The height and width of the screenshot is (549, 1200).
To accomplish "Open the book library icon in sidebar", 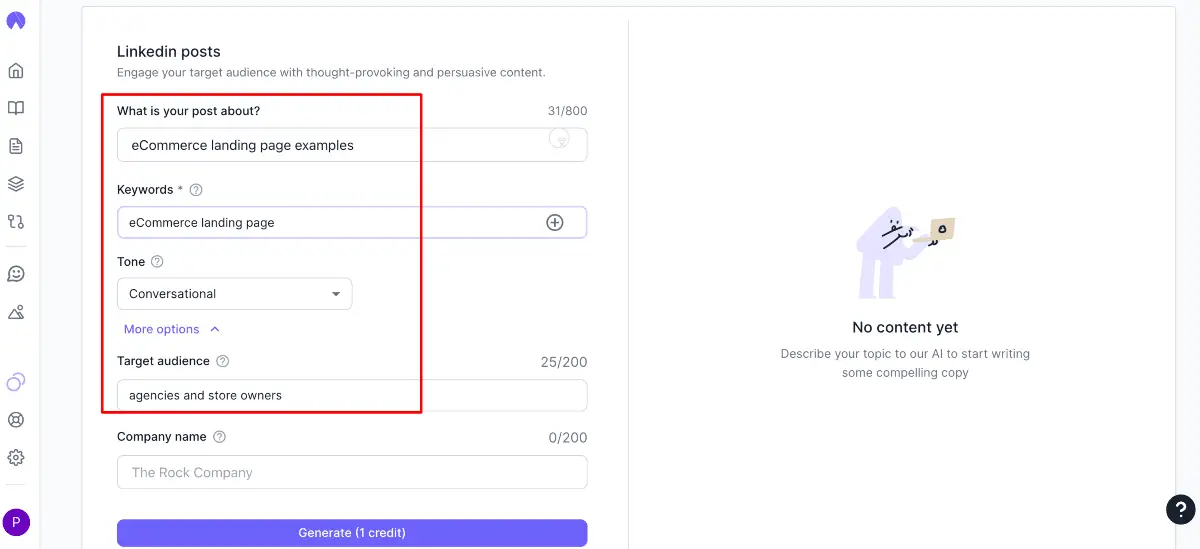I will (16, 108).
